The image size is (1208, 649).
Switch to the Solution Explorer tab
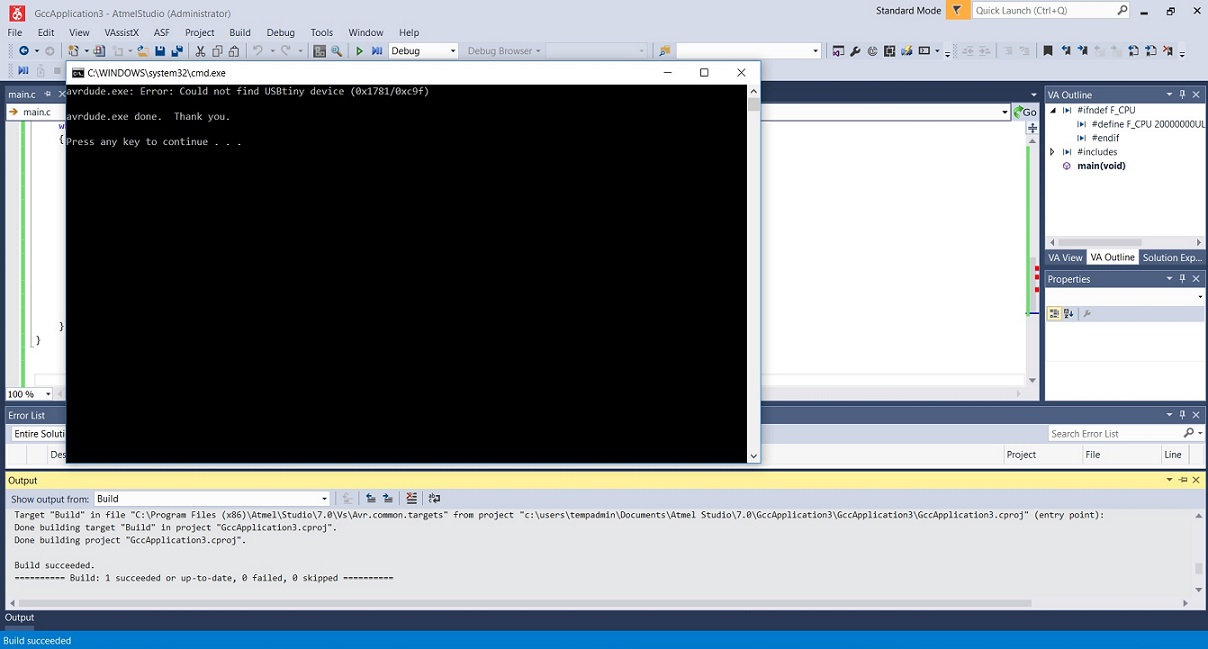click(1172, 258)
